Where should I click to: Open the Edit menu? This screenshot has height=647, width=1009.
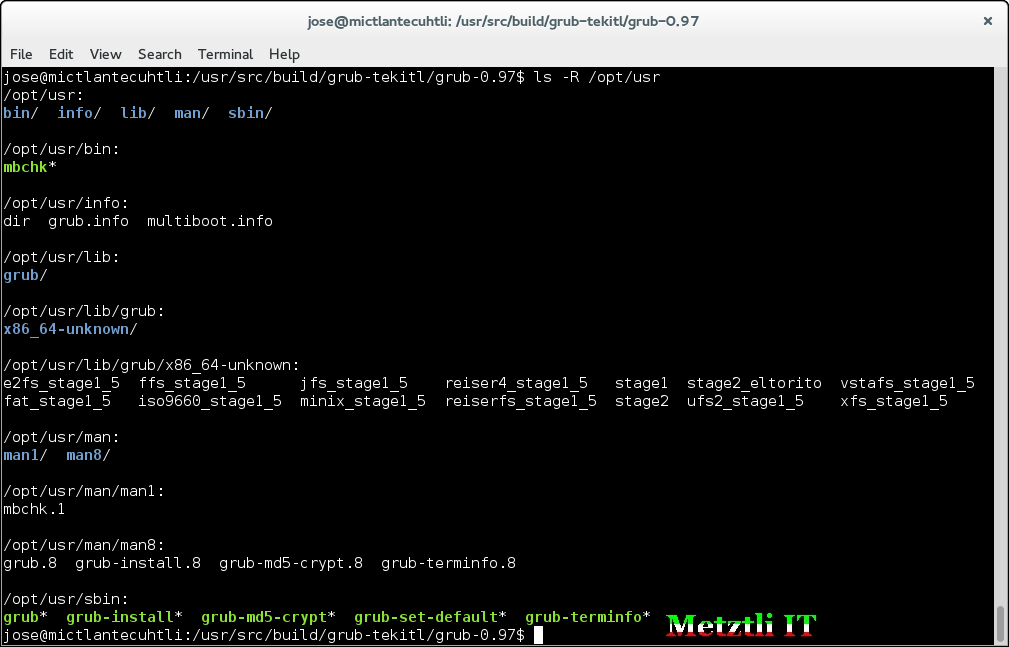click(x=61, y=54)
